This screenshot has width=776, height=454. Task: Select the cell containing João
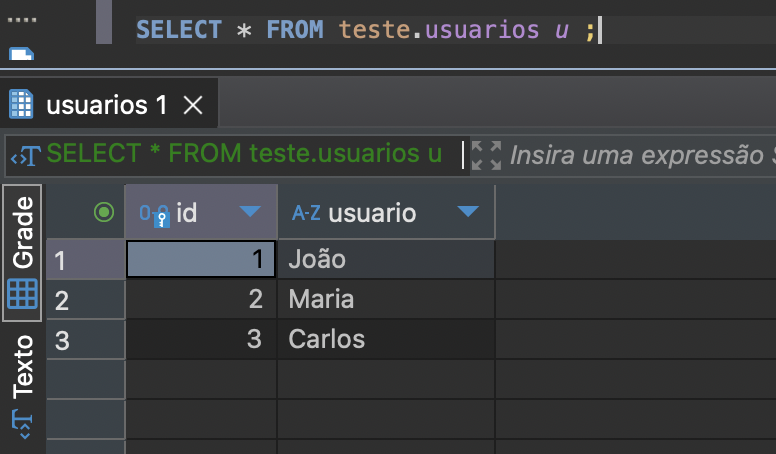click(x=387, y=259)
